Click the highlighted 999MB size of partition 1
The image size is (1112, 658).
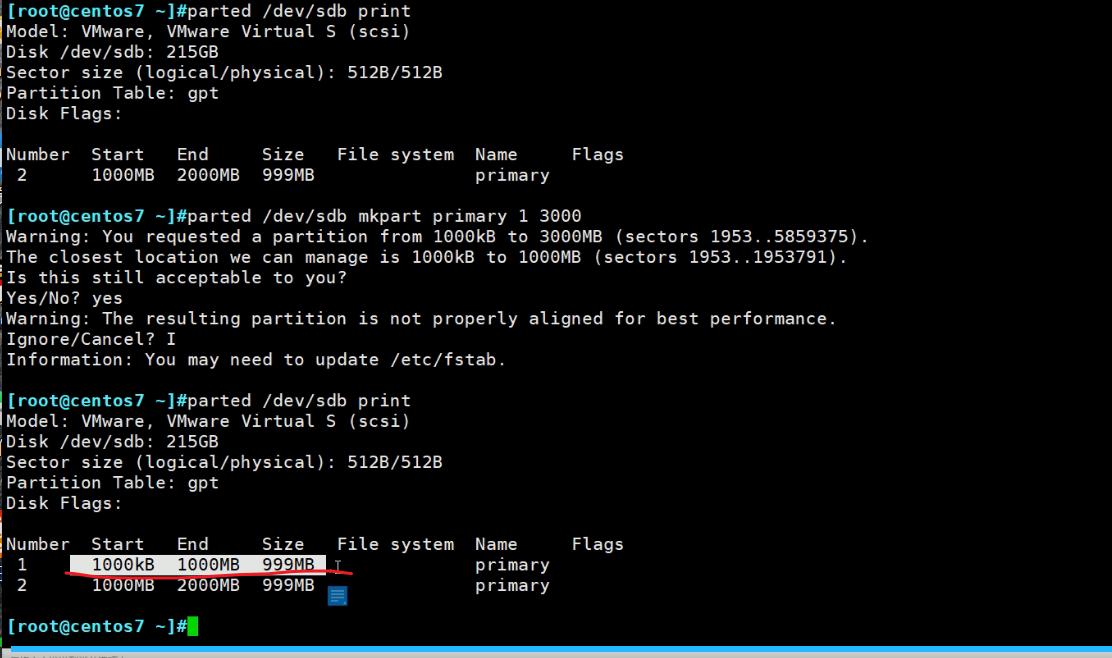click(x=288, y=565)
